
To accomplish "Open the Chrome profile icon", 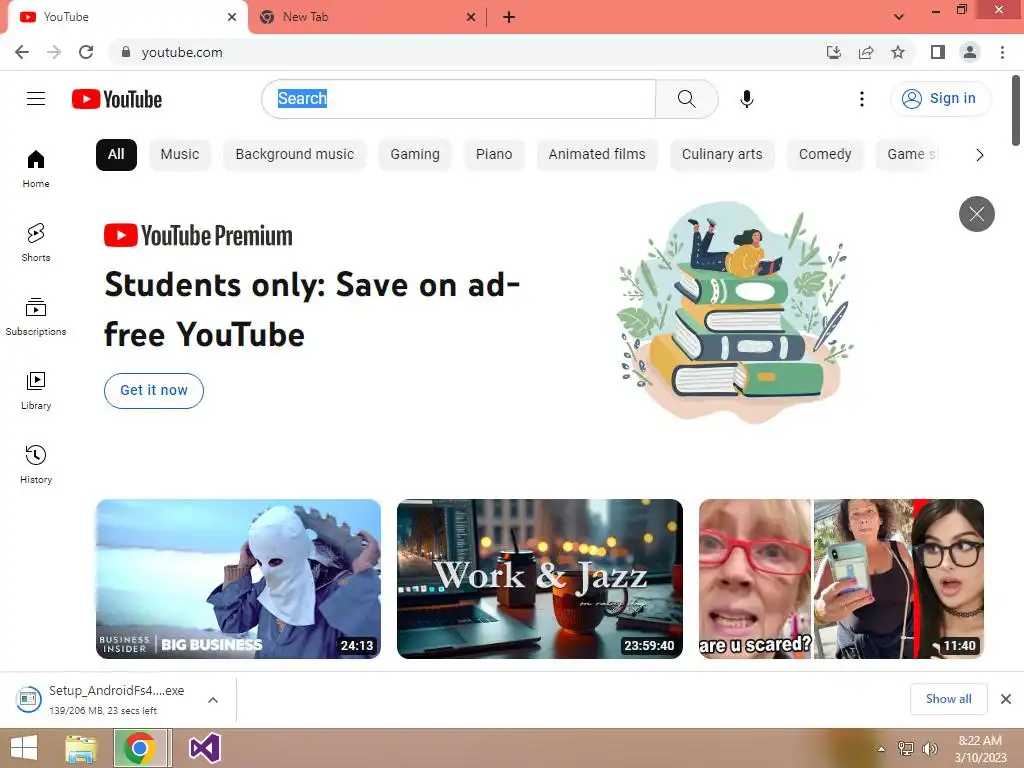I will (x=970, y=52).
